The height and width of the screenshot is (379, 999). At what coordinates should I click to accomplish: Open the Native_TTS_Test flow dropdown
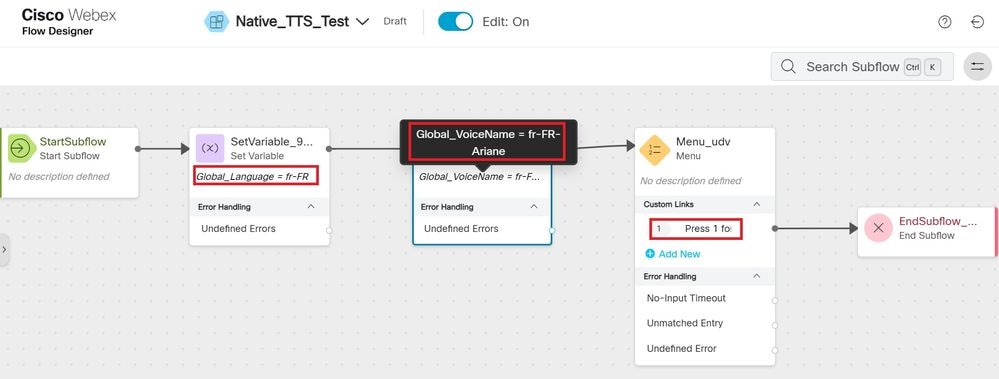tap(362, 22)
